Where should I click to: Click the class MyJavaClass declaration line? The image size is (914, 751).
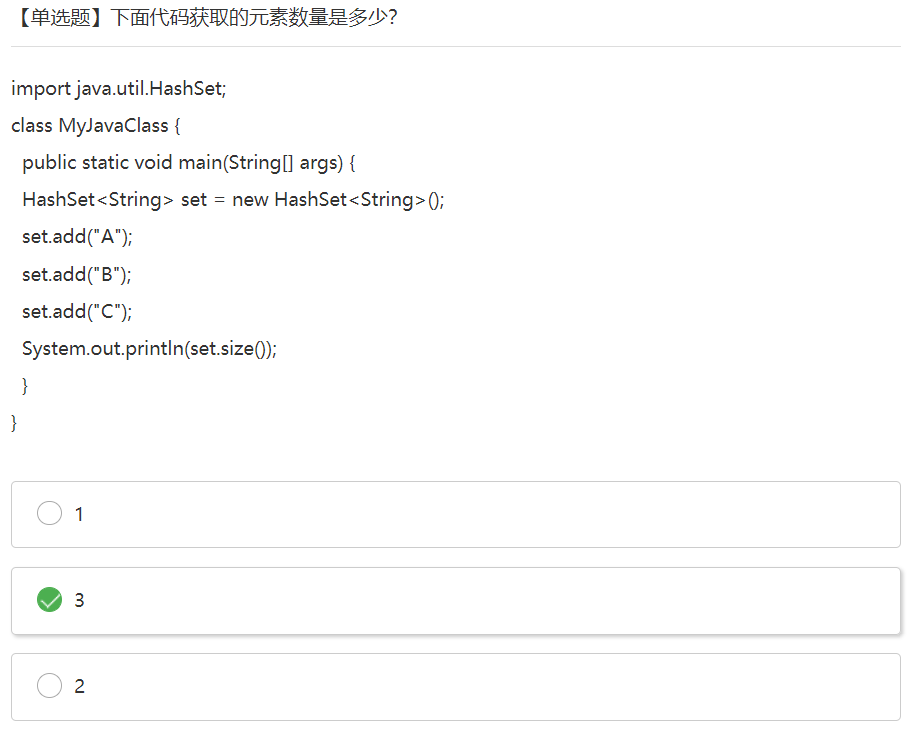tap(95, 126)
